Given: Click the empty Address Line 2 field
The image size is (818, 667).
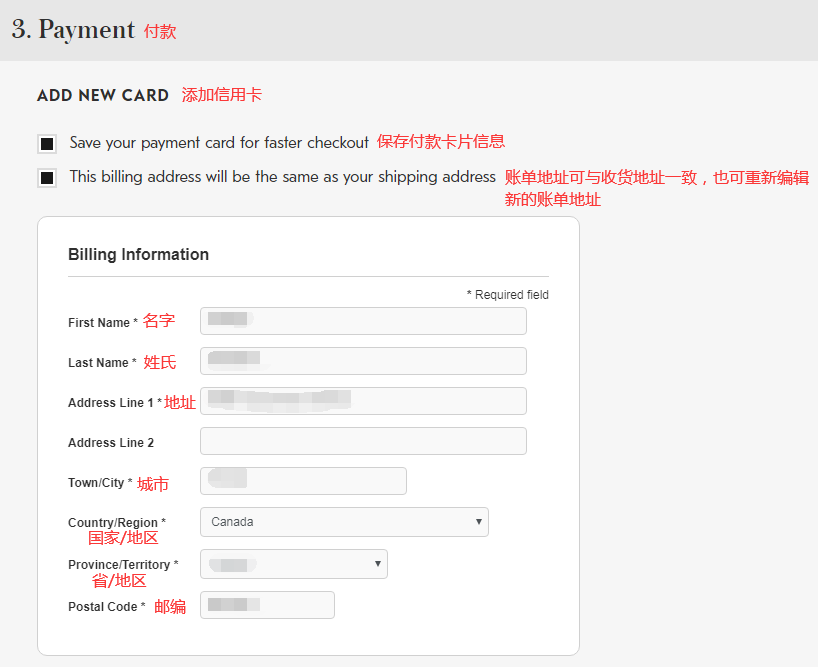Looking at the screenshot, I should pyautogui.click(x=363, y=441).
